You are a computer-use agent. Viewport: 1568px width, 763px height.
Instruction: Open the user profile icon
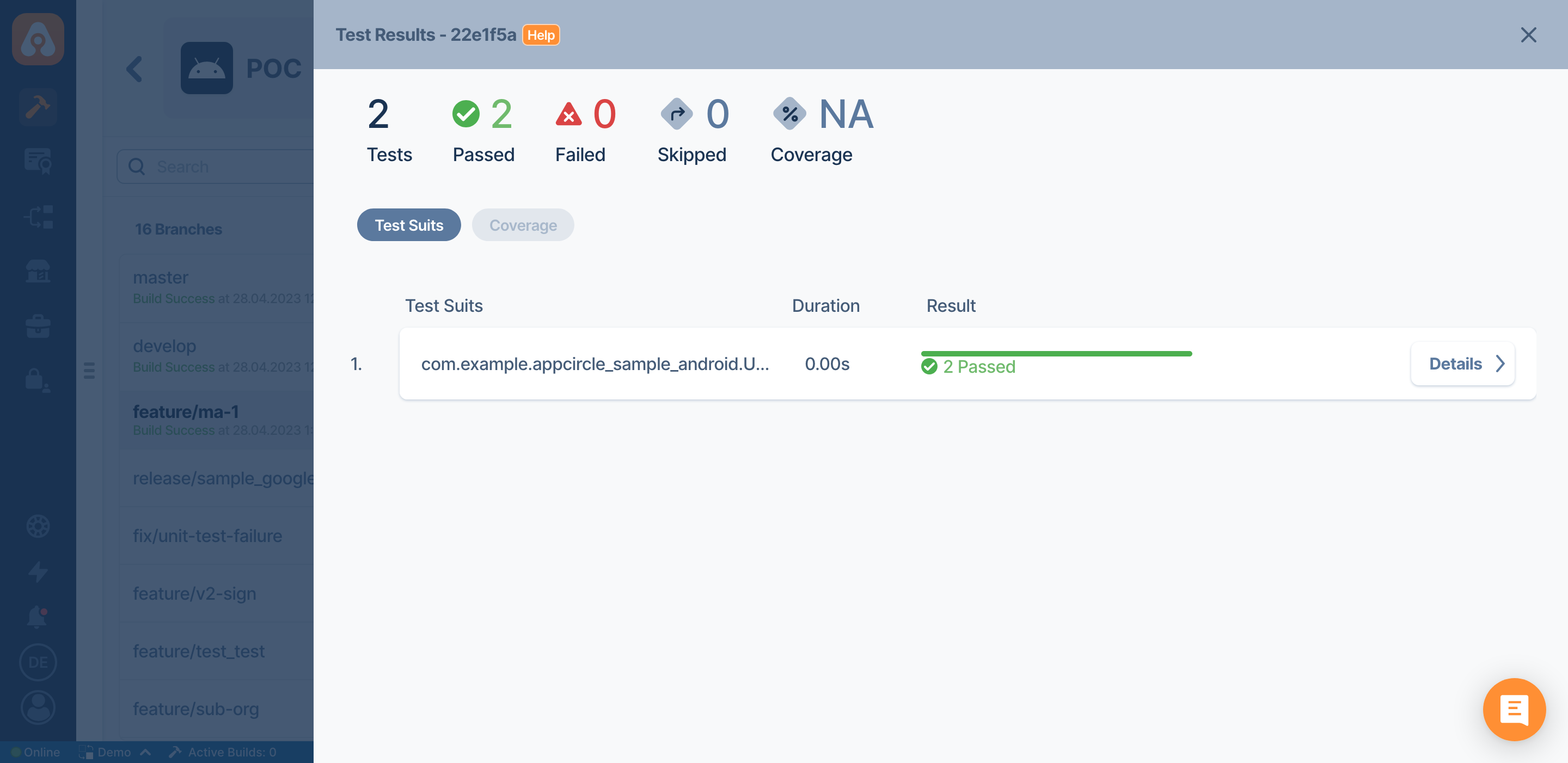coord(38,707)
